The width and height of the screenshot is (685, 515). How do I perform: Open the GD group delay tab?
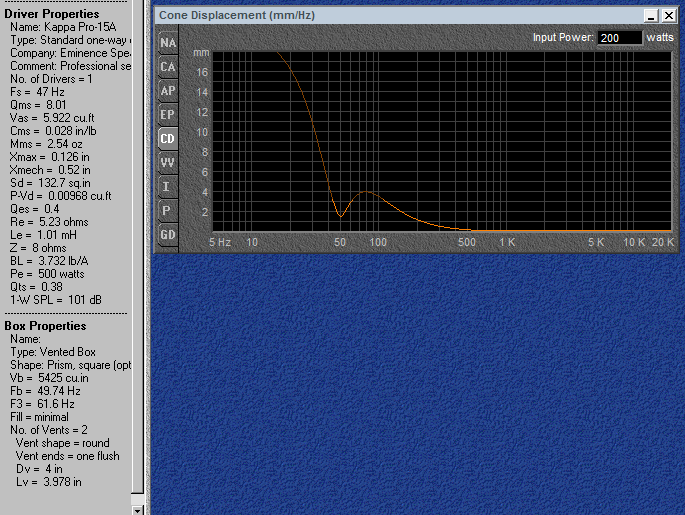tap(168, 235)
